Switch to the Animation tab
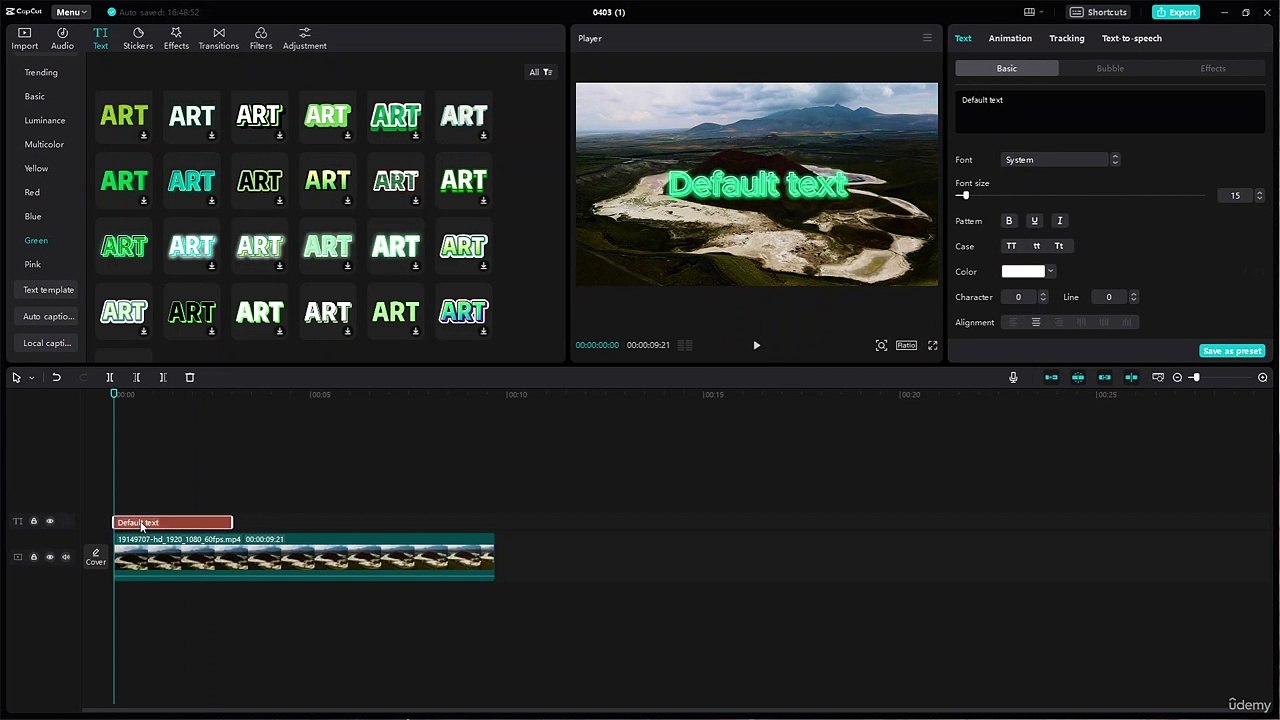The image size is (1280, 720). pyautogui.click(x=1010, y=38)
